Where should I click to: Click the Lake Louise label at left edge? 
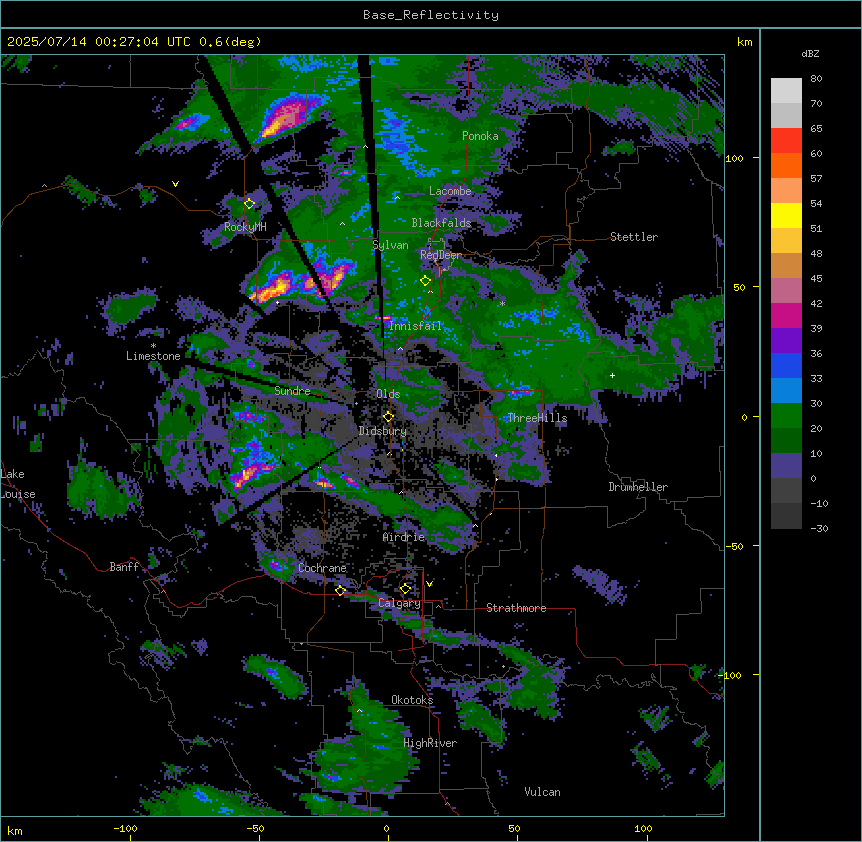[18, 484]
